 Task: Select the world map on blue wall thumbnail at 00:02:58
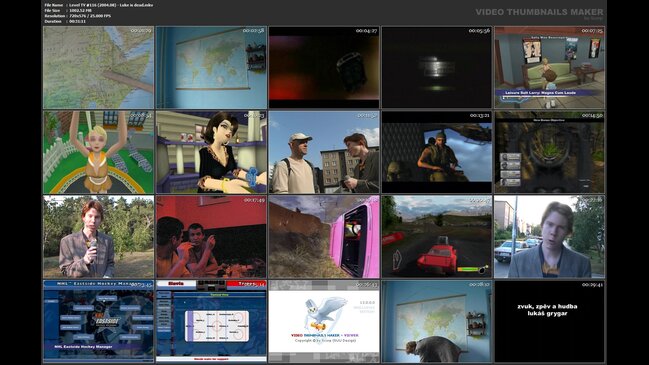click(x=212, y=67)
